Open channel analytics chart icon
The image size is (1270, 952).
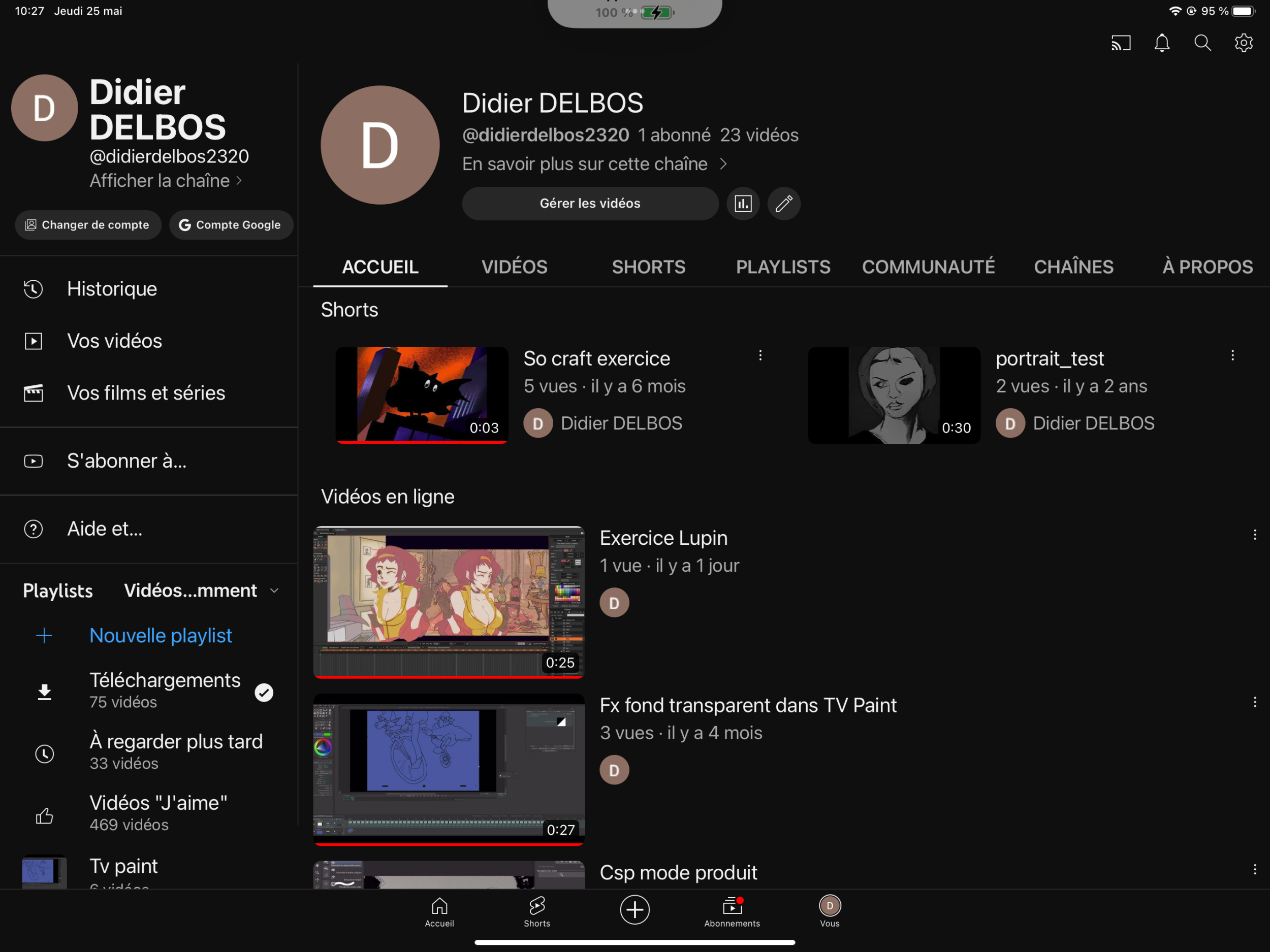743,204
